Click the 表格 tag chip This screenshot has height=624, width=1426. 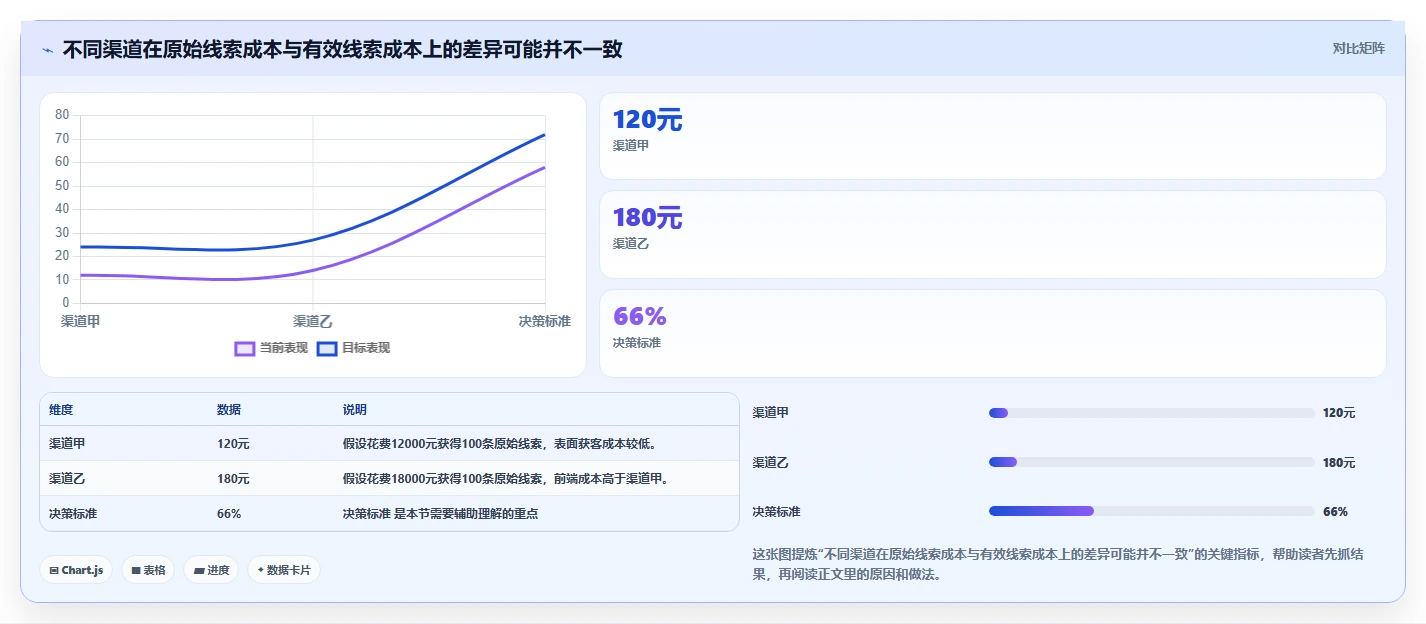click(x=148, y=570)
